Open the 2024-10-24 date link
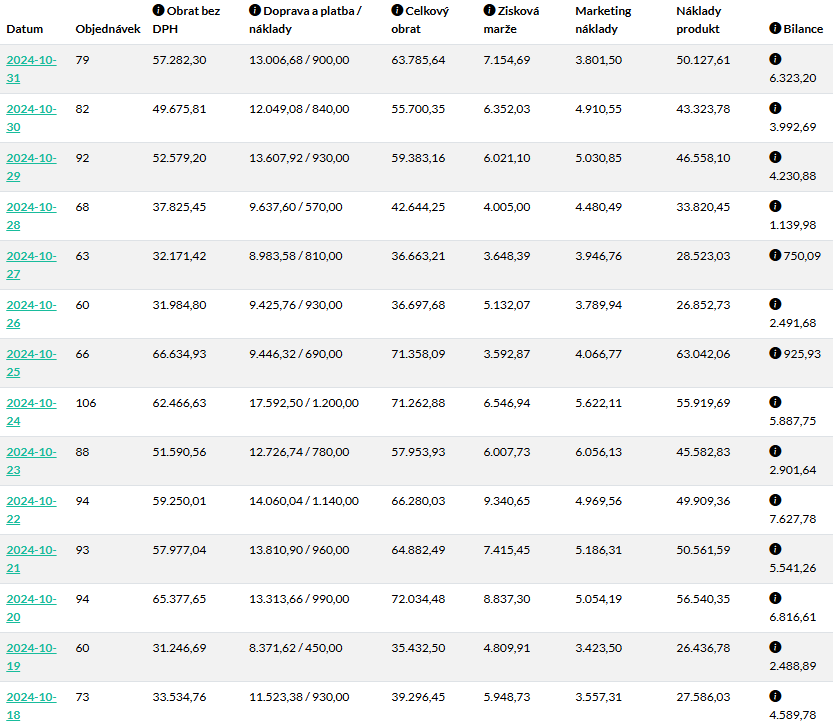 tap(31, 412)
